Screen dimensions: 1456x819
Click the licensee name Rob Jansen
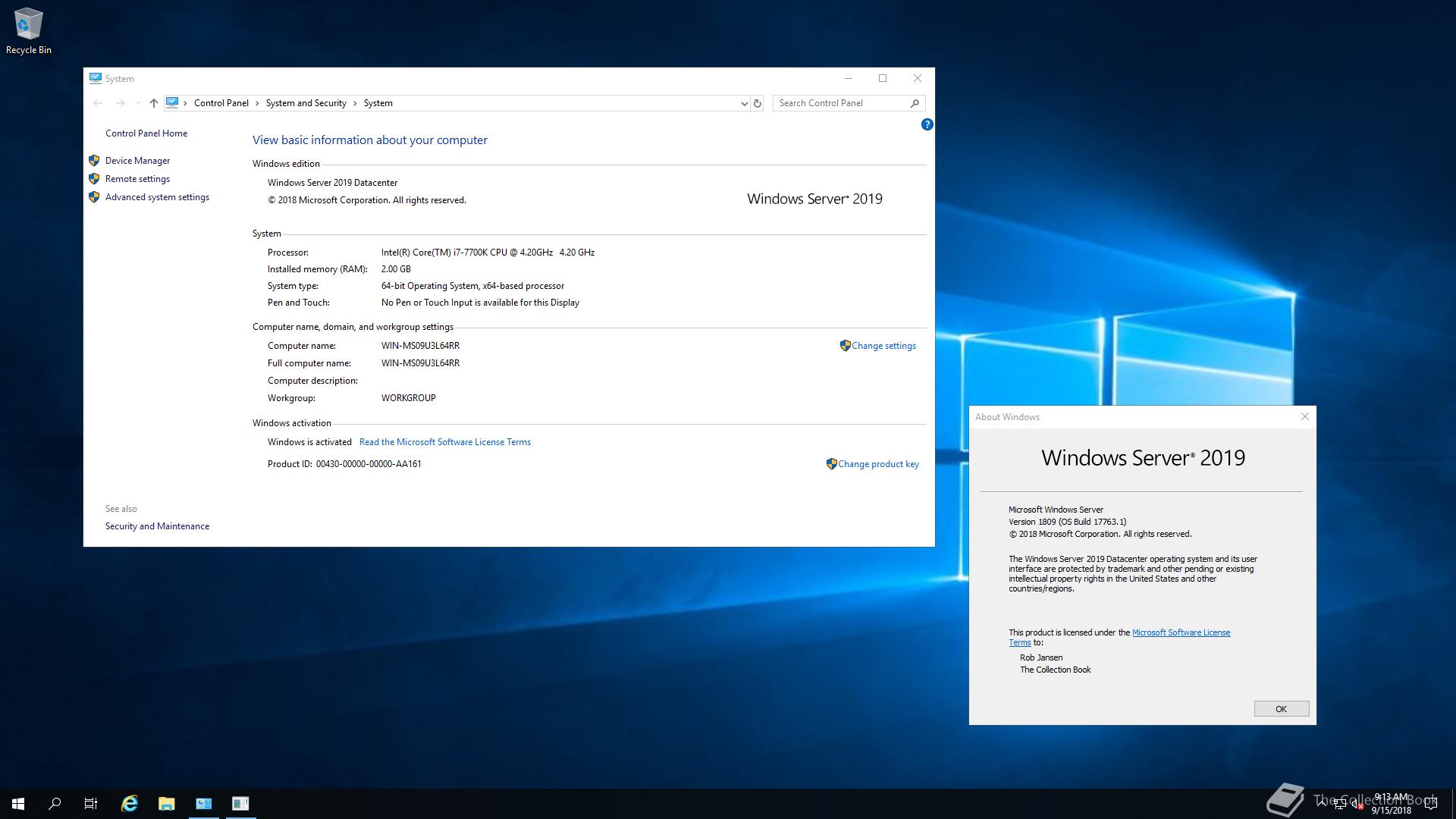1041,657
